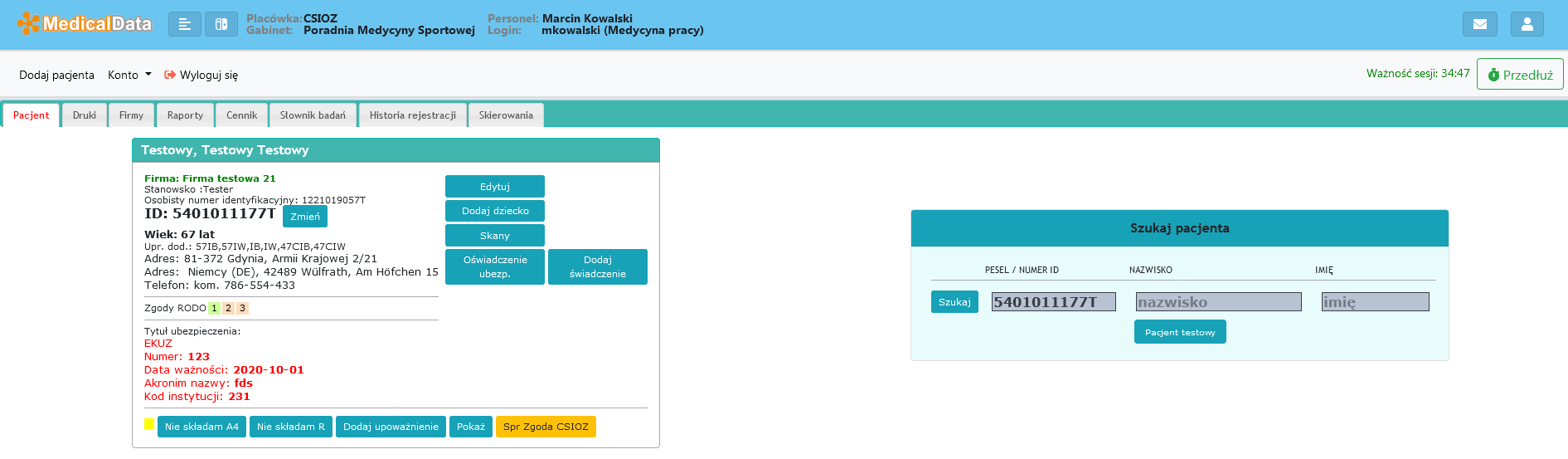This screenshot has width=1568, height=459.
Task: Expand the Konto dropdown menu
Action: 129,75
